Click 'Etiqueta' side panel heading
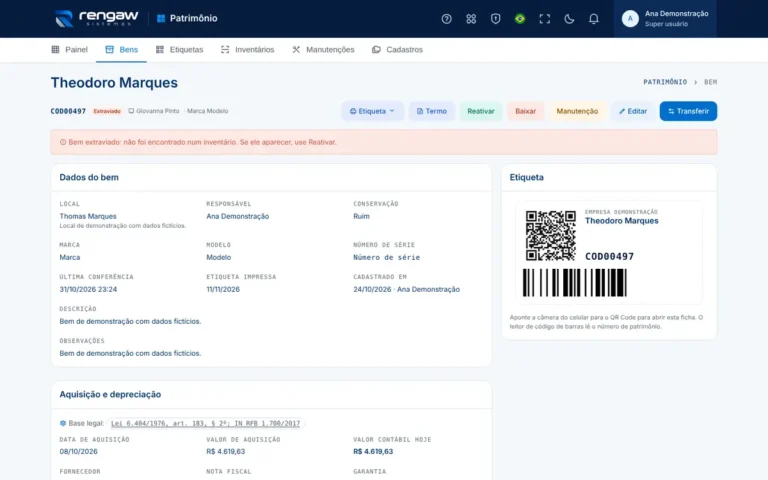The height and width of the screenshot is (480, 768). (527, 177)
